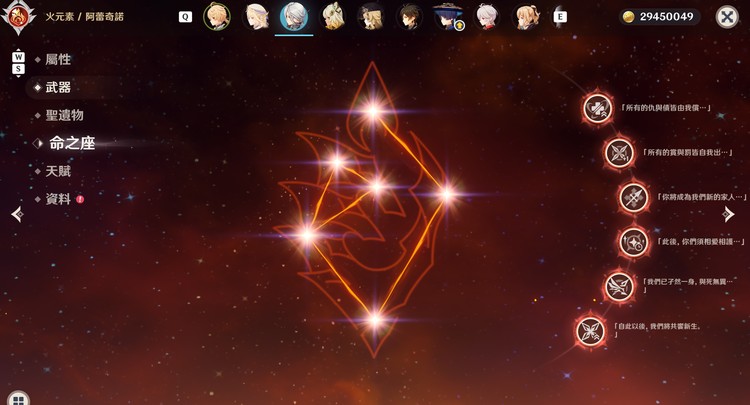750x405 pixels.
Task: Click the header text 火元素 / 阿蕾奇諾
Action: (85, 17)
